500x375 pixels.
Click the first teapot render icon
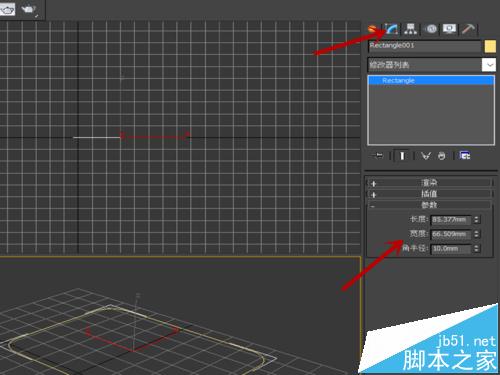(x=8, y=9)
